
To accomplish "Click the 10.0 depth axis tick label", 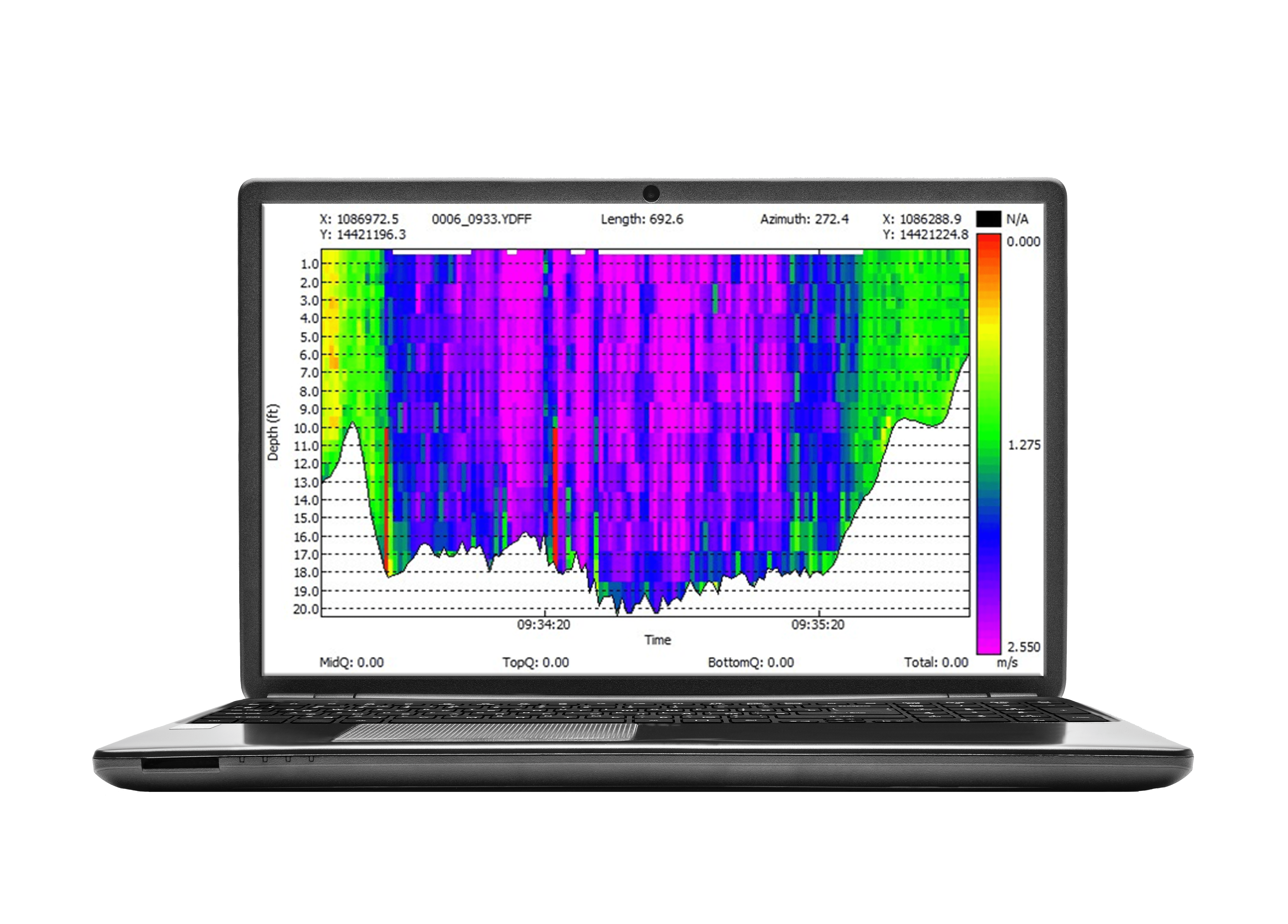I will [306, 428].
